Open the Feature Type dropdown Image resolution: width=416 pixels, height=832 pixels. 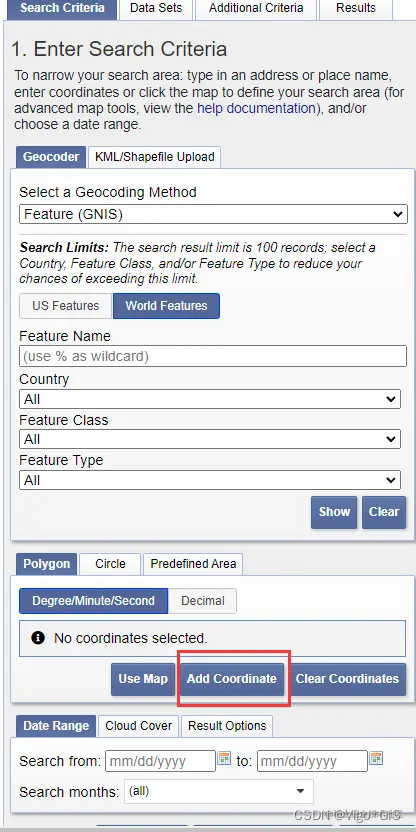click(x=210, y=480)
